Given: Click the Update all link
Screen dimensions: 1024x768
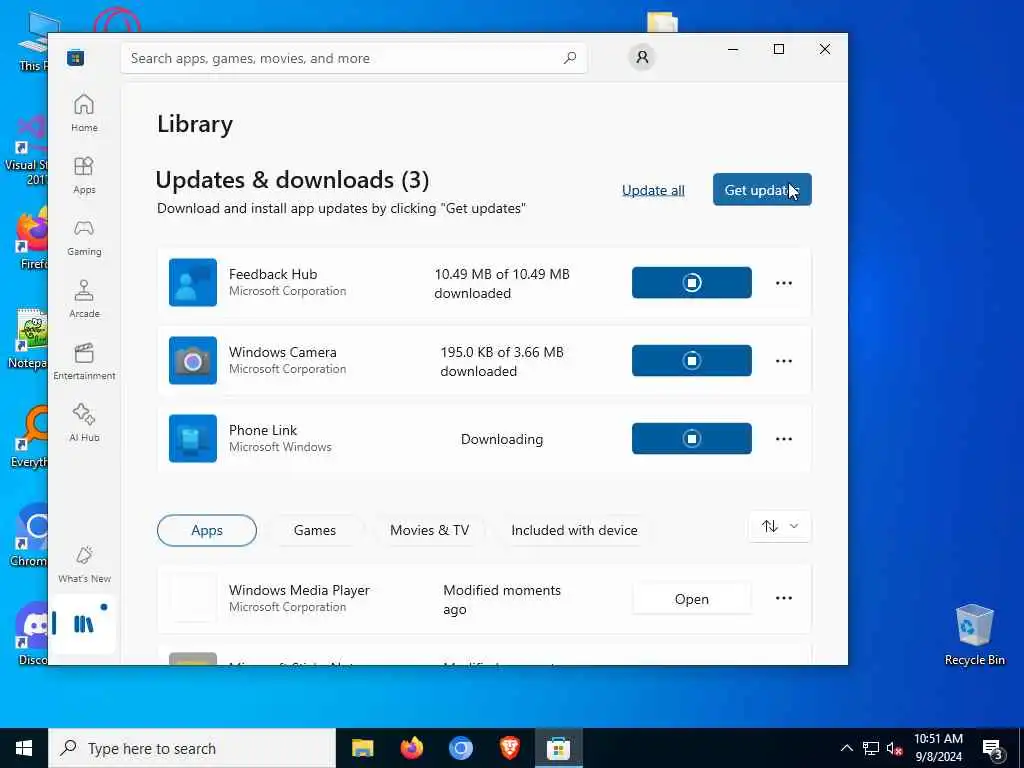Looking at the screenshot, I should 653,190.
